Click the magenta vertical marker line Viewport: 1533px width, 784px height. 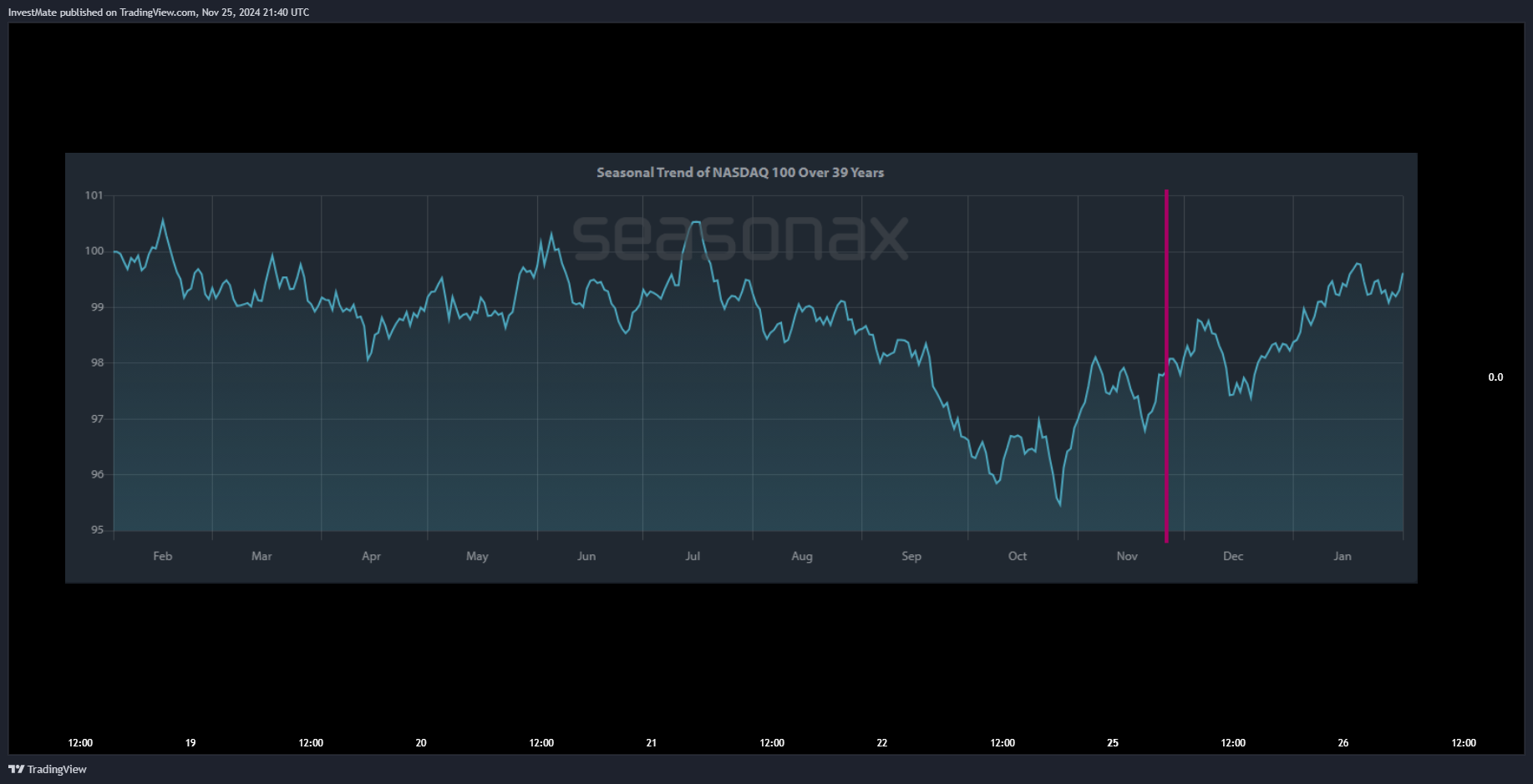pyautogui.click(x=1166, y=366)
